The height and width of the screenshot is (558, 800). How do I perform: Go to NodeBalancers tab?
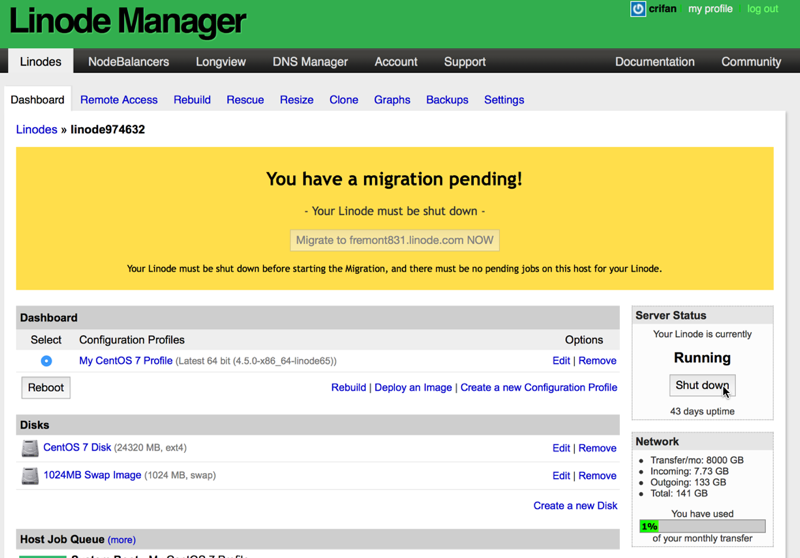129,62
